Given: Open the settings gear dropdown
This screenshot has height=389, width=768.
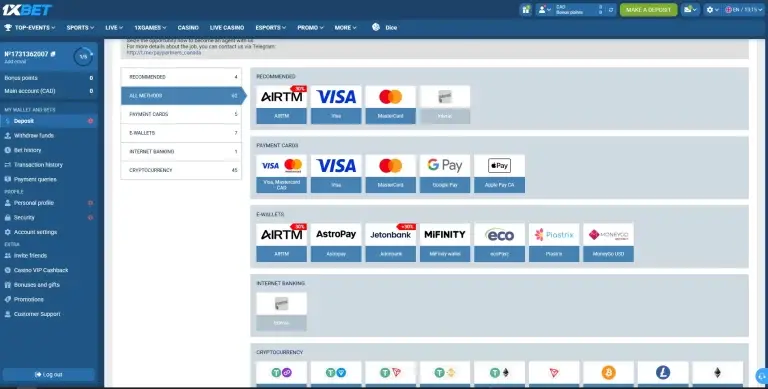Looking at the screenshot, I should point(712,10).
